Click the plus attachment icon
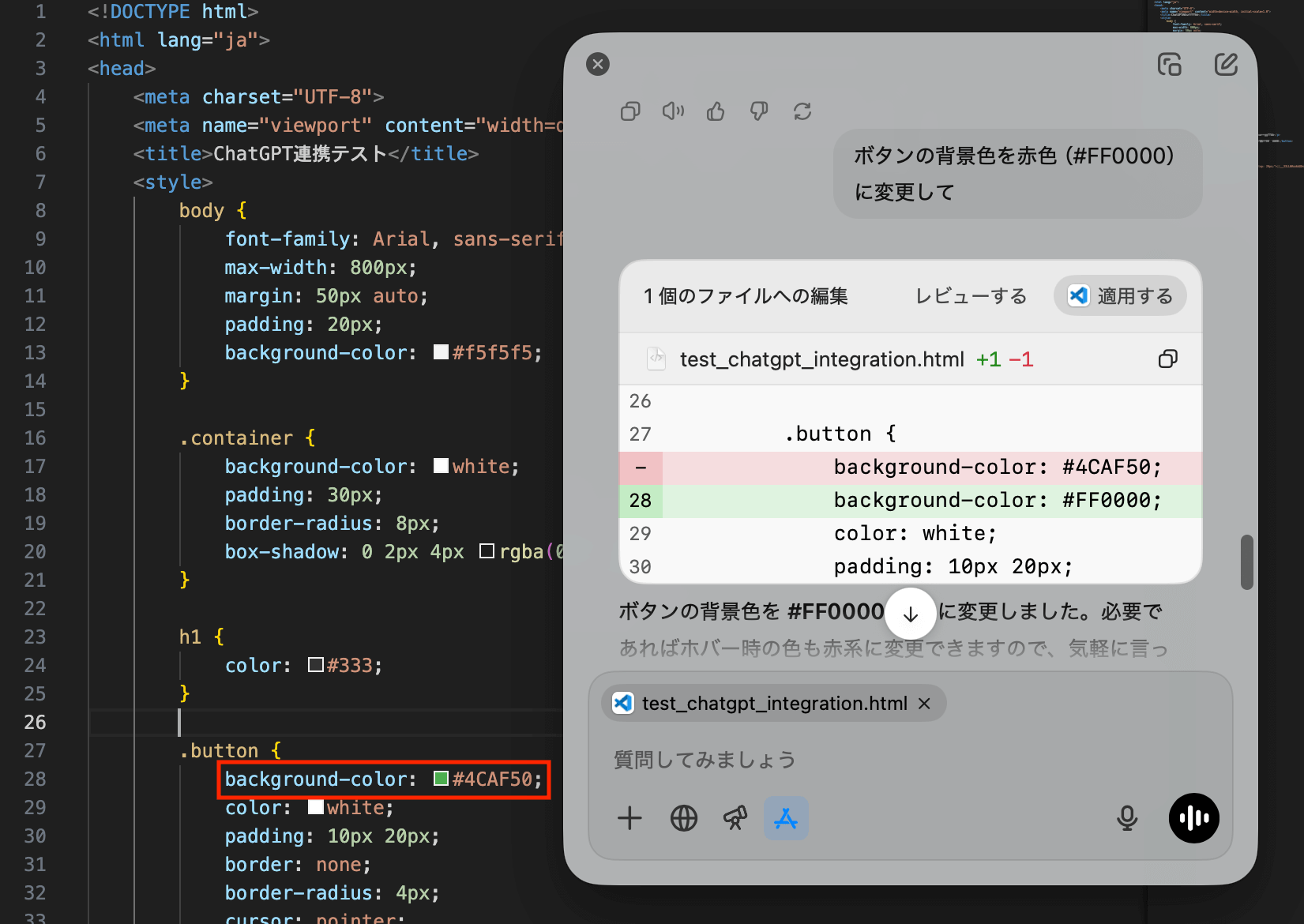This screenshot has height=924, width=1304. pos(629,818)
